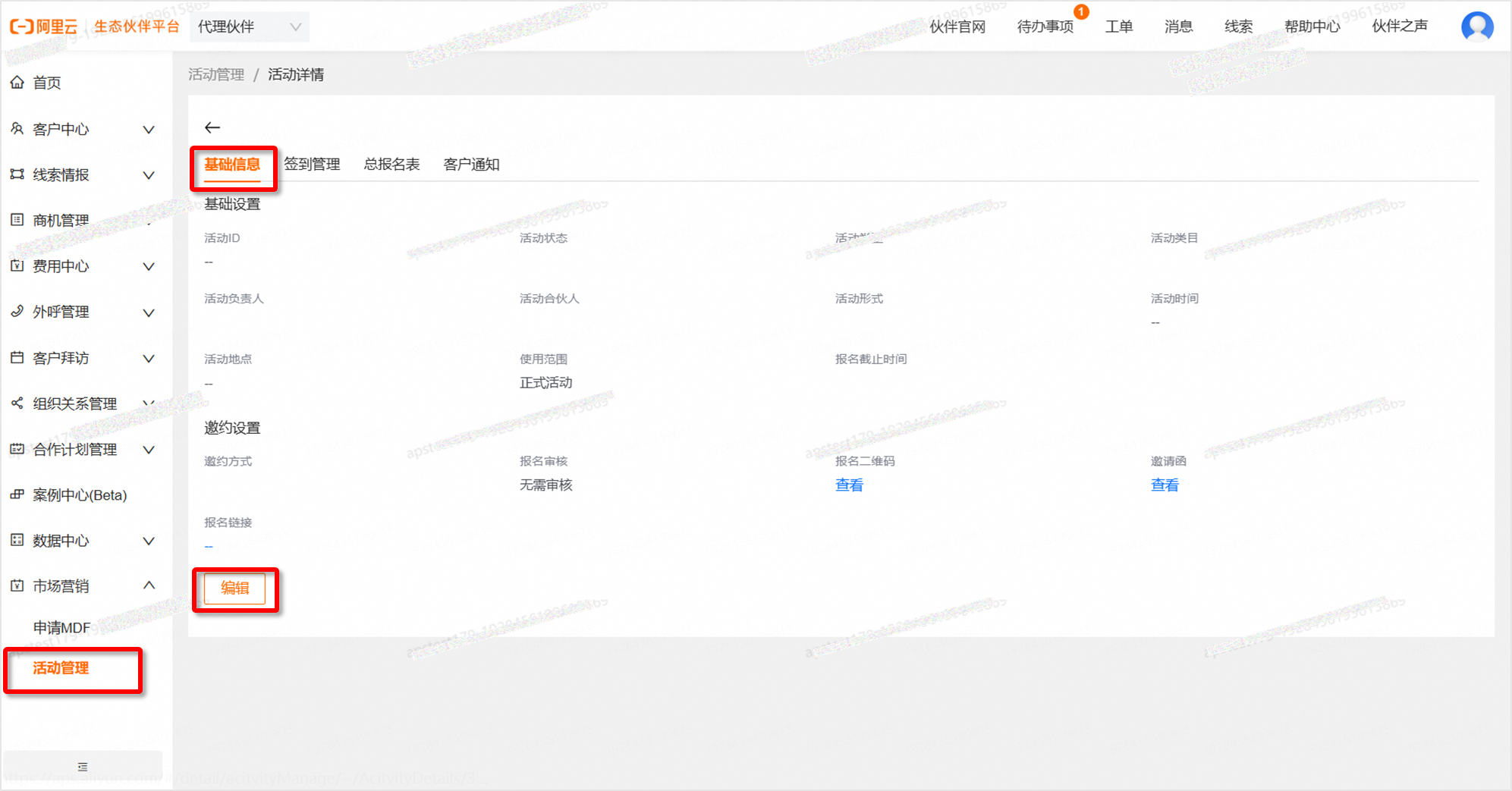Expand the 线索情报 menu chevron
The image size is (1512, 791).
point(149,175)
